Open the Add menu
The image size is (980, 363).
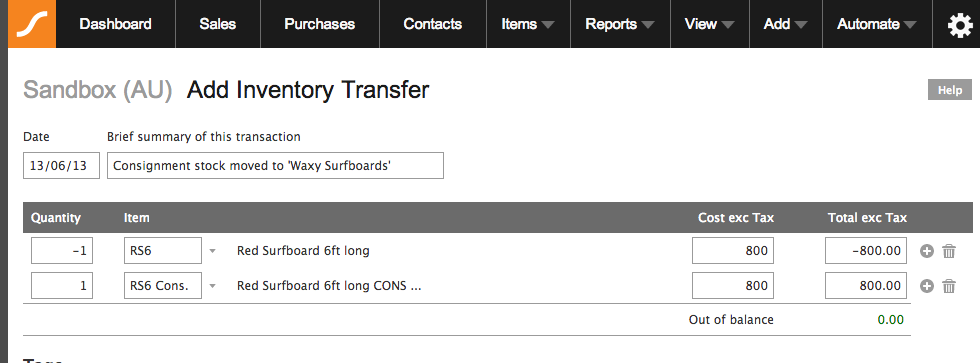pos(786,24)
